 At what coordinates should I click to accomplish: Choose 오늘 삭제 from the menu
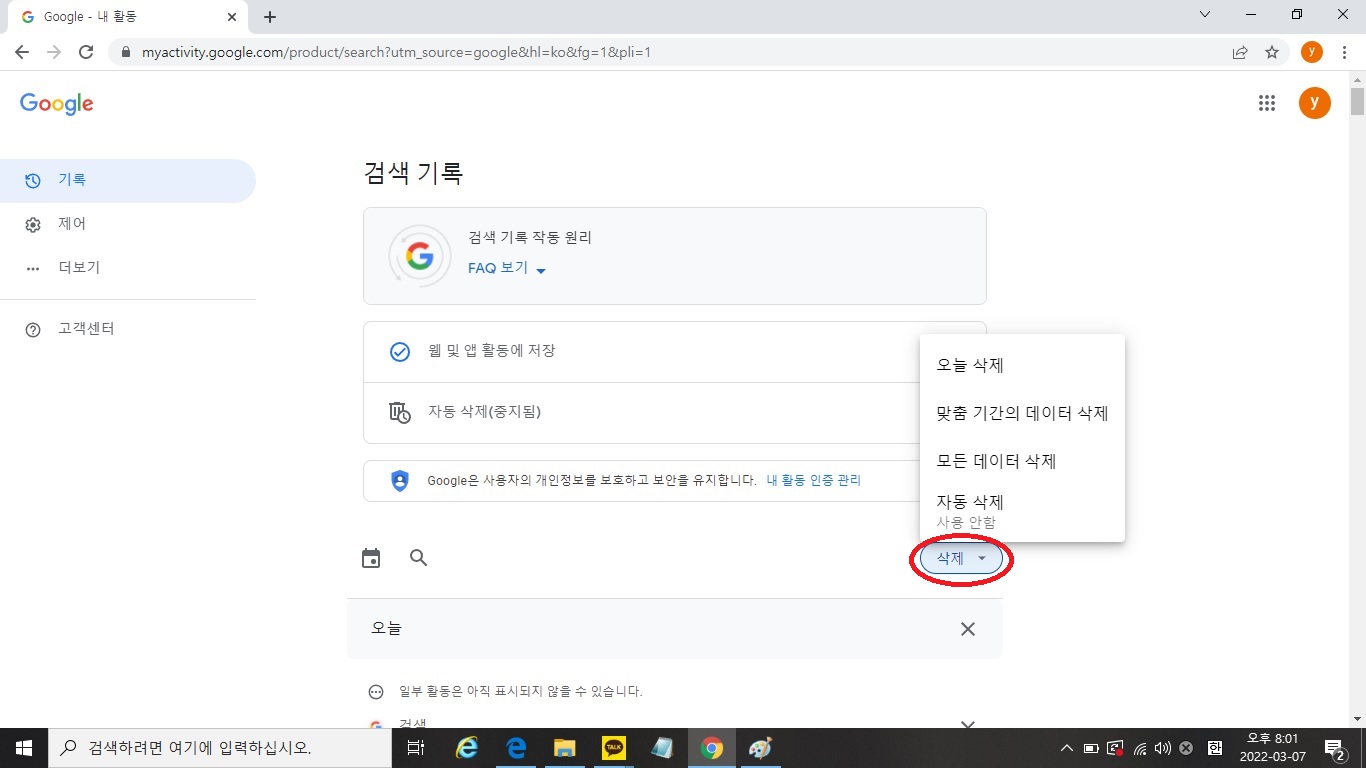(1022, 365)
